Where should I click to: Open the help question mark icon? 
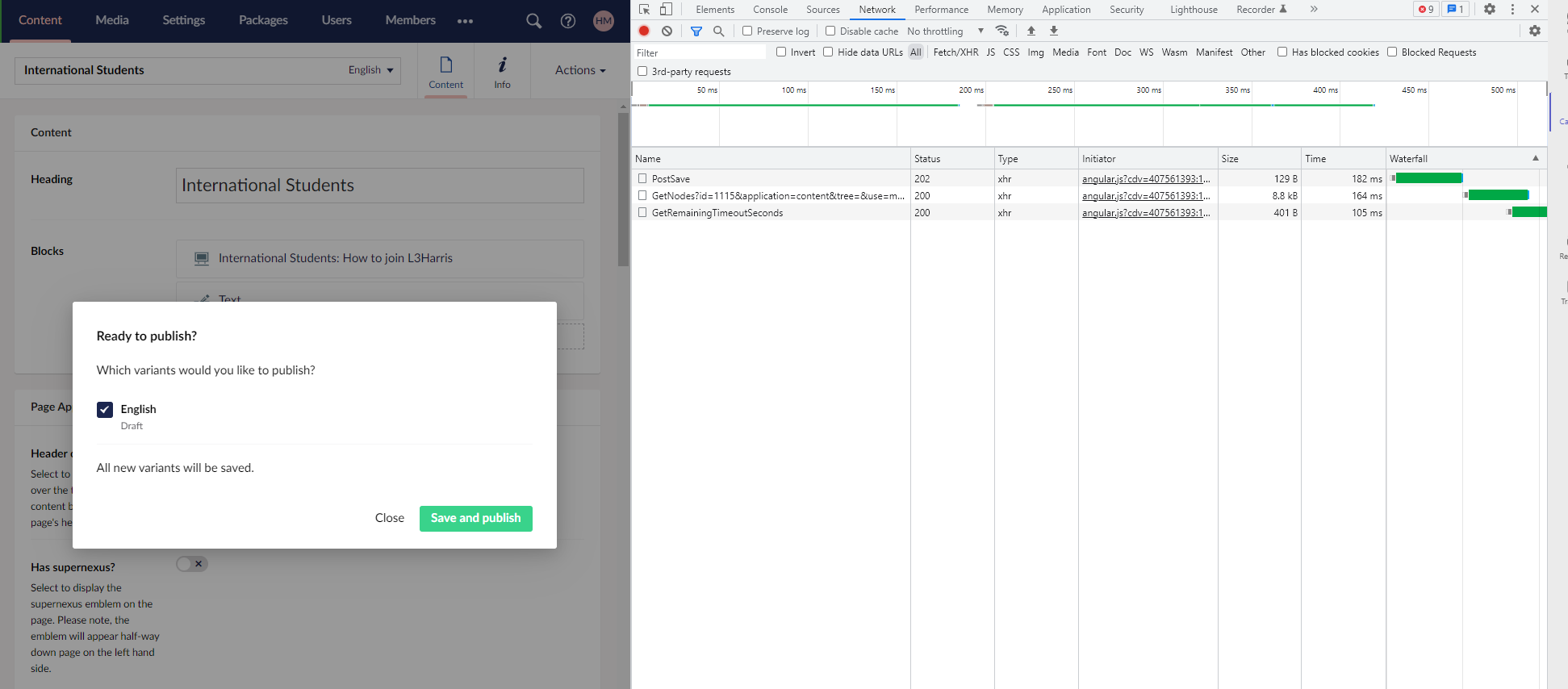pyautogui.click(x=568, y=21)
